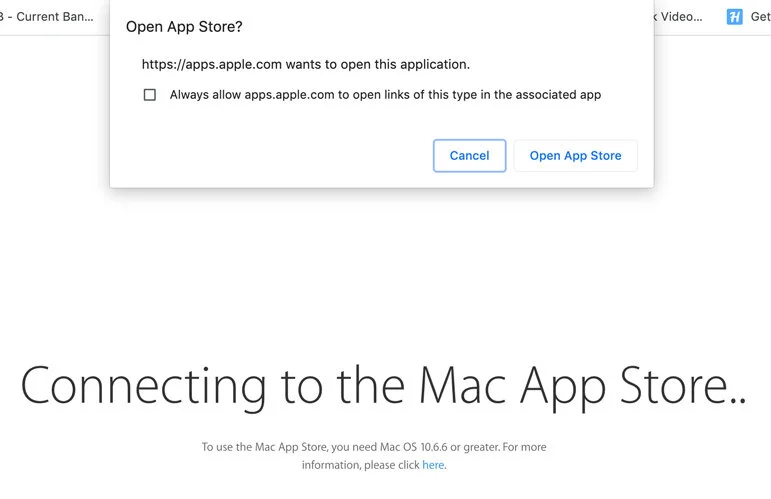771x499 pixels.
Task: Click the 'Open App Store?' dialog title
Action: pos(184,27)
